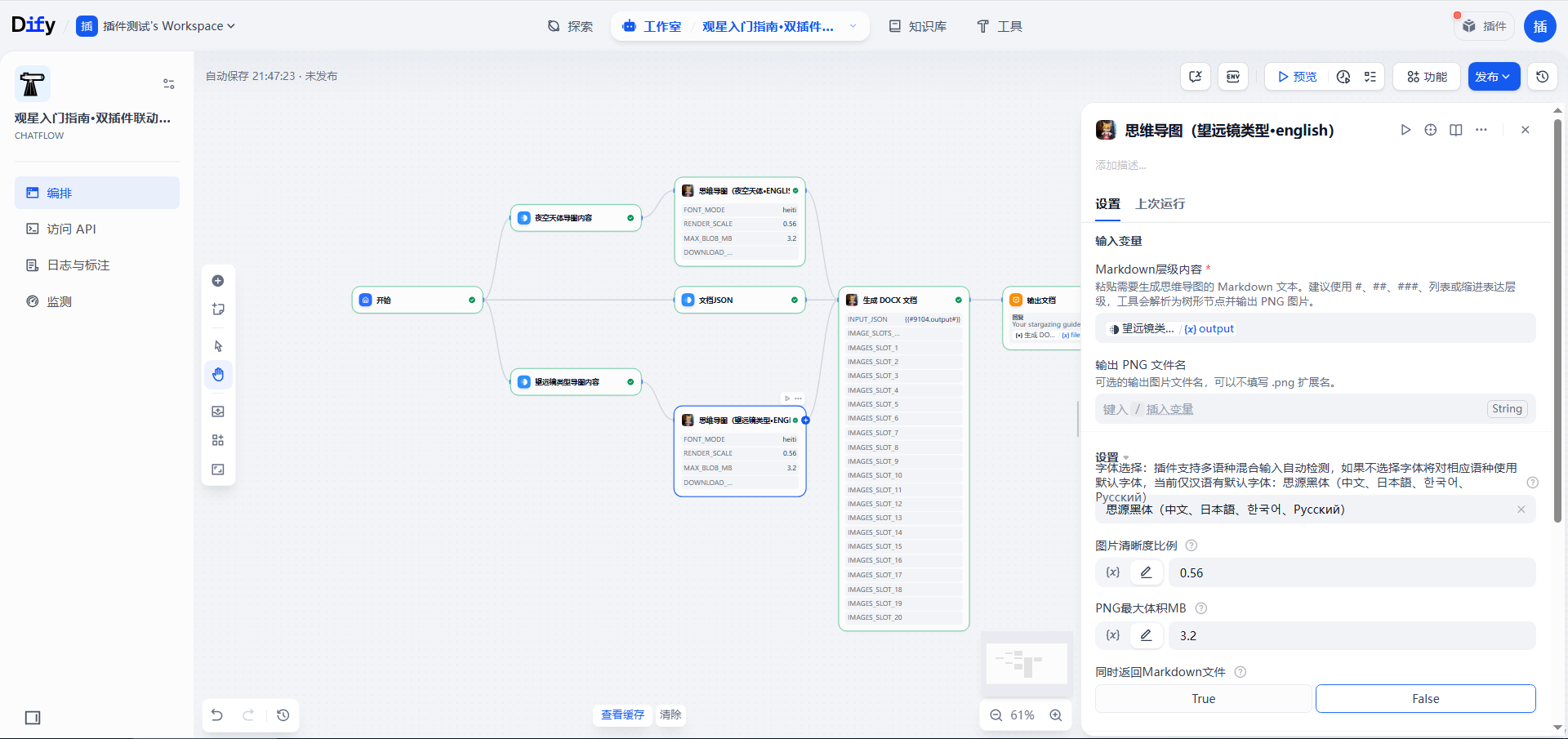Click the user avatar 插 at top right

point(1540,26)
